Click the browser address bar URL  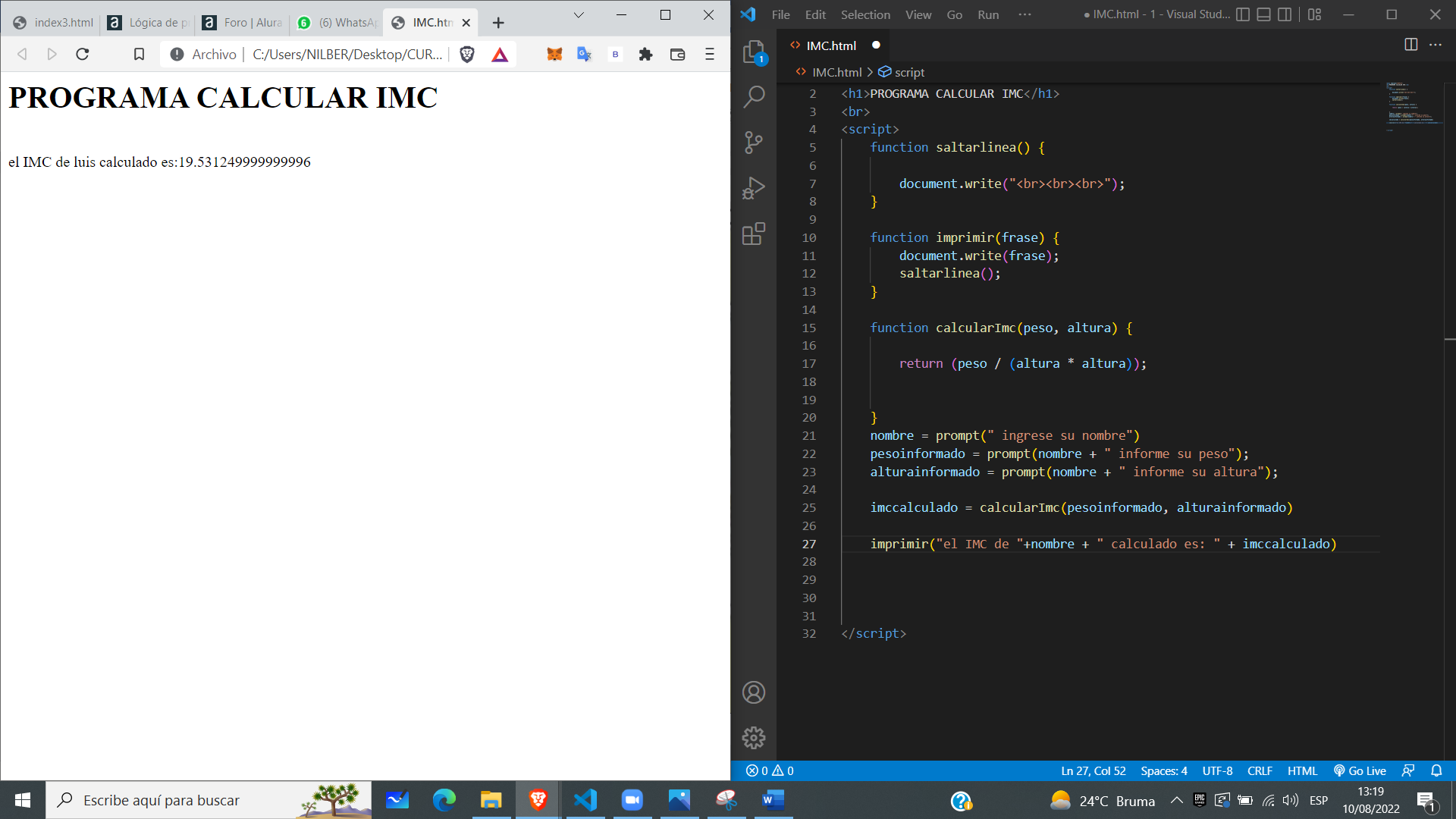pyautogui.click(x=347, y=54)
